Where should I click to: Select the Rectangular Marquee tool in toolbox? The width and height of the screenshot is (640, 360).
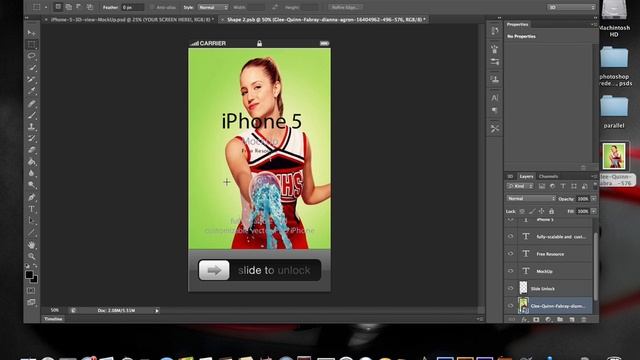(x=31, y=44)
